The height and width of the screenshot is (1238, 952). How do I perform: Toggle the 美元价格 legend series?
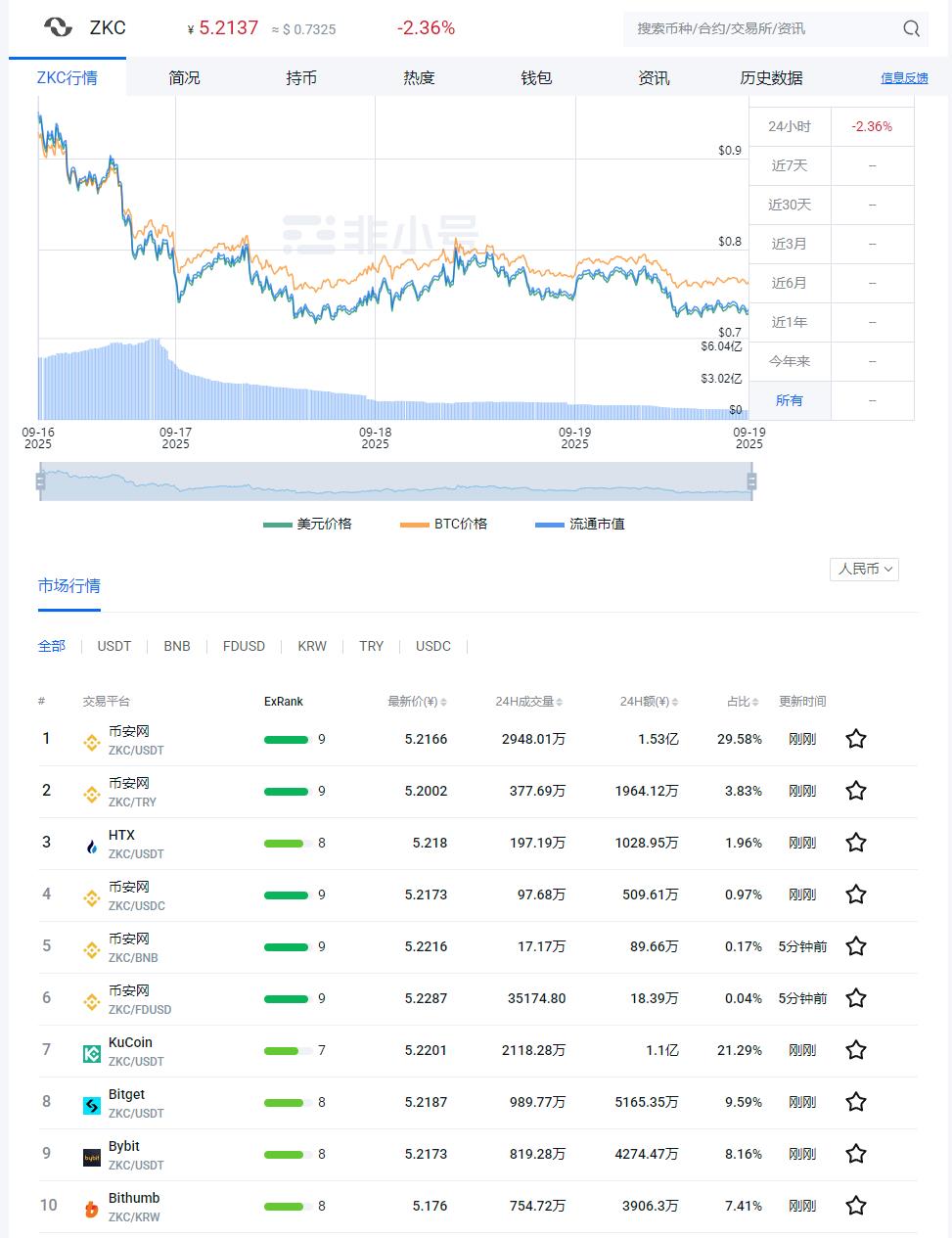(307, 525)
